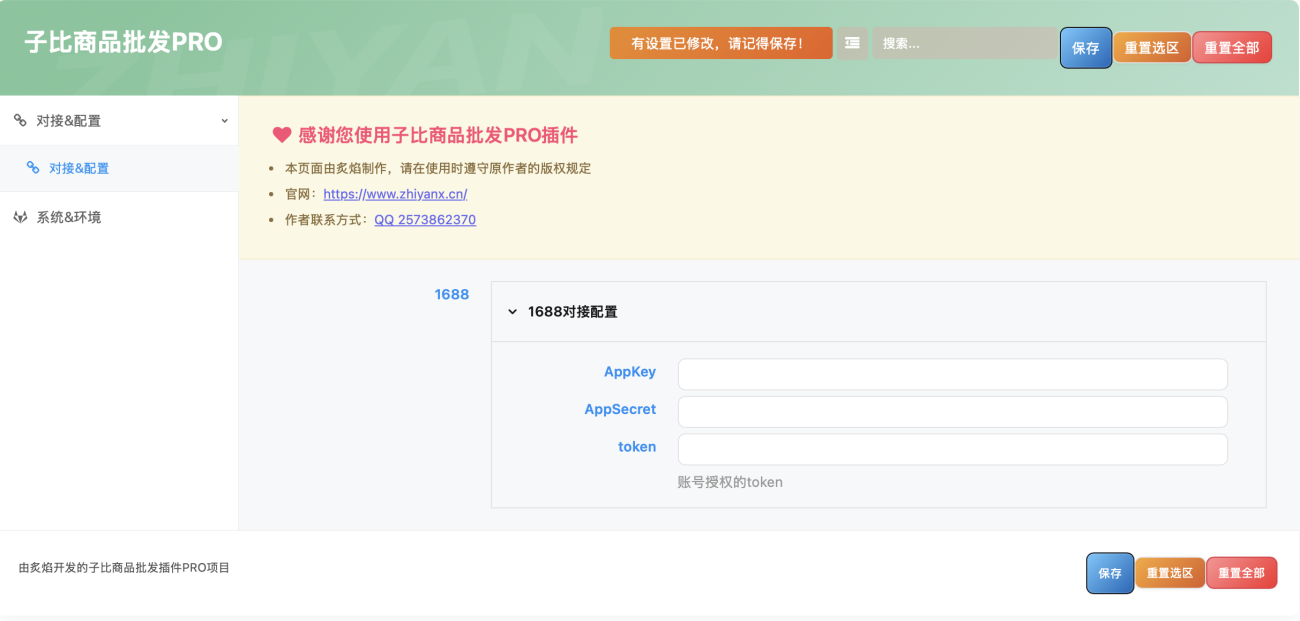Collapse the 1688对接配置 section arrow
1300x621 pixels.
[x=513, y=312]
